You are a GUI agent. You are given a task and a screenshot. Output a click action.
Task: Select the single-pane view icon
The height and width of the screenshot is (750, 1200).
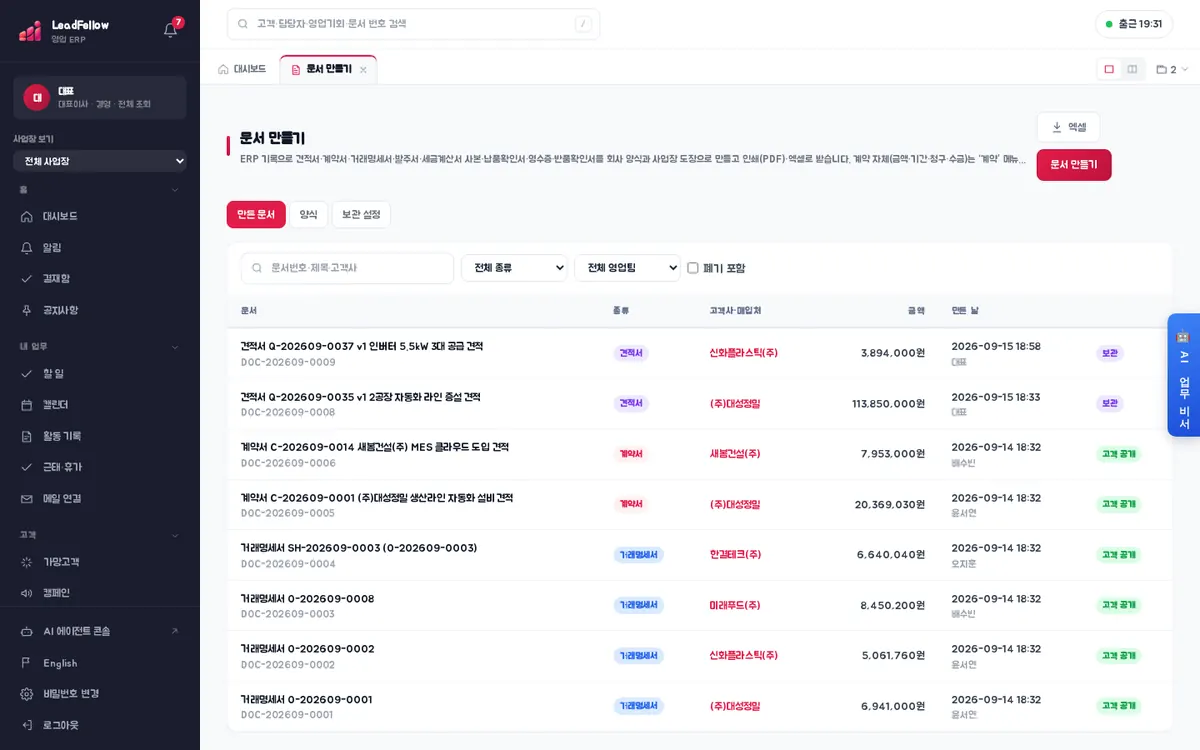(1109, 69)
